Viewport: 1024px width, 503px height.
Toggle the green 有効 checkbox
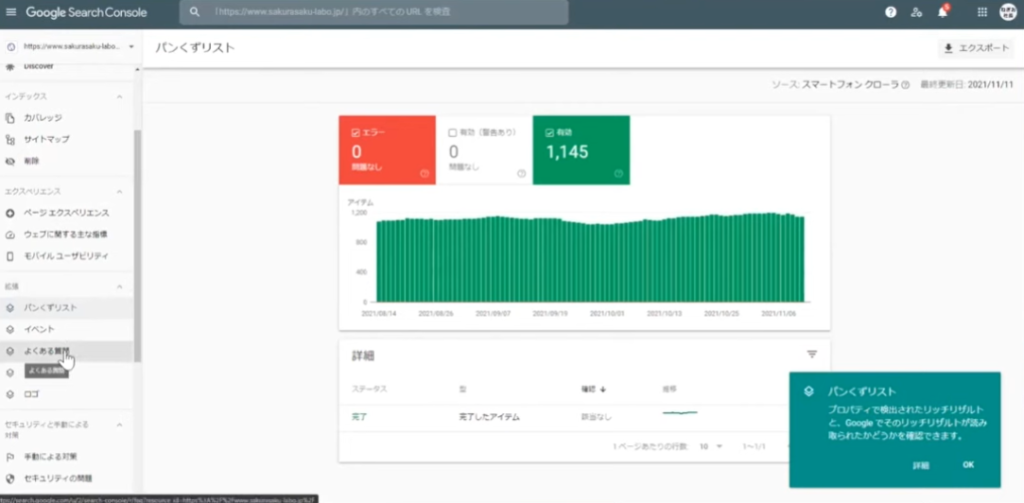pyautogui.click(x=549, y=133)
